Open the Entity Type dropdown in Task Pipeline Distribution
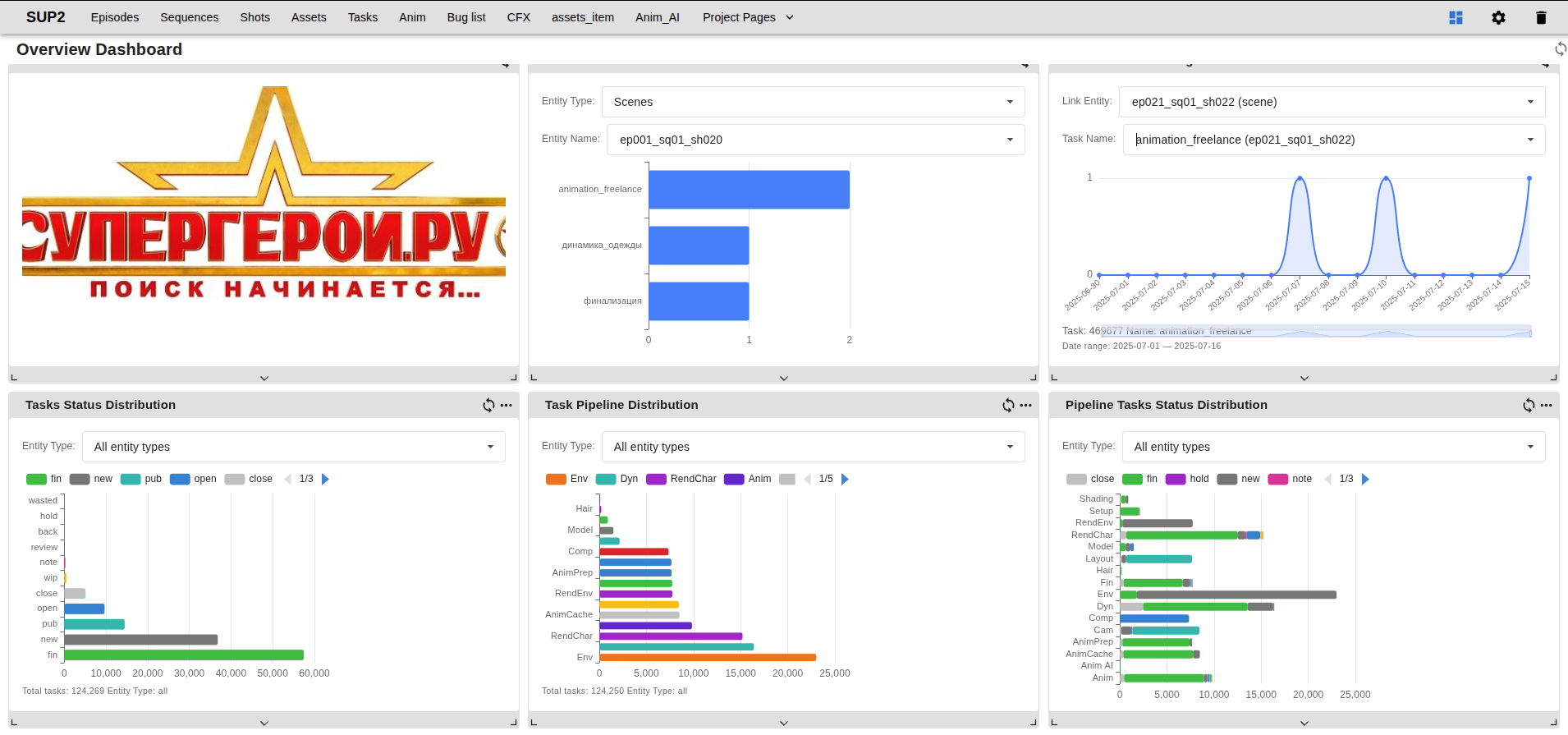 coord(814,447)
